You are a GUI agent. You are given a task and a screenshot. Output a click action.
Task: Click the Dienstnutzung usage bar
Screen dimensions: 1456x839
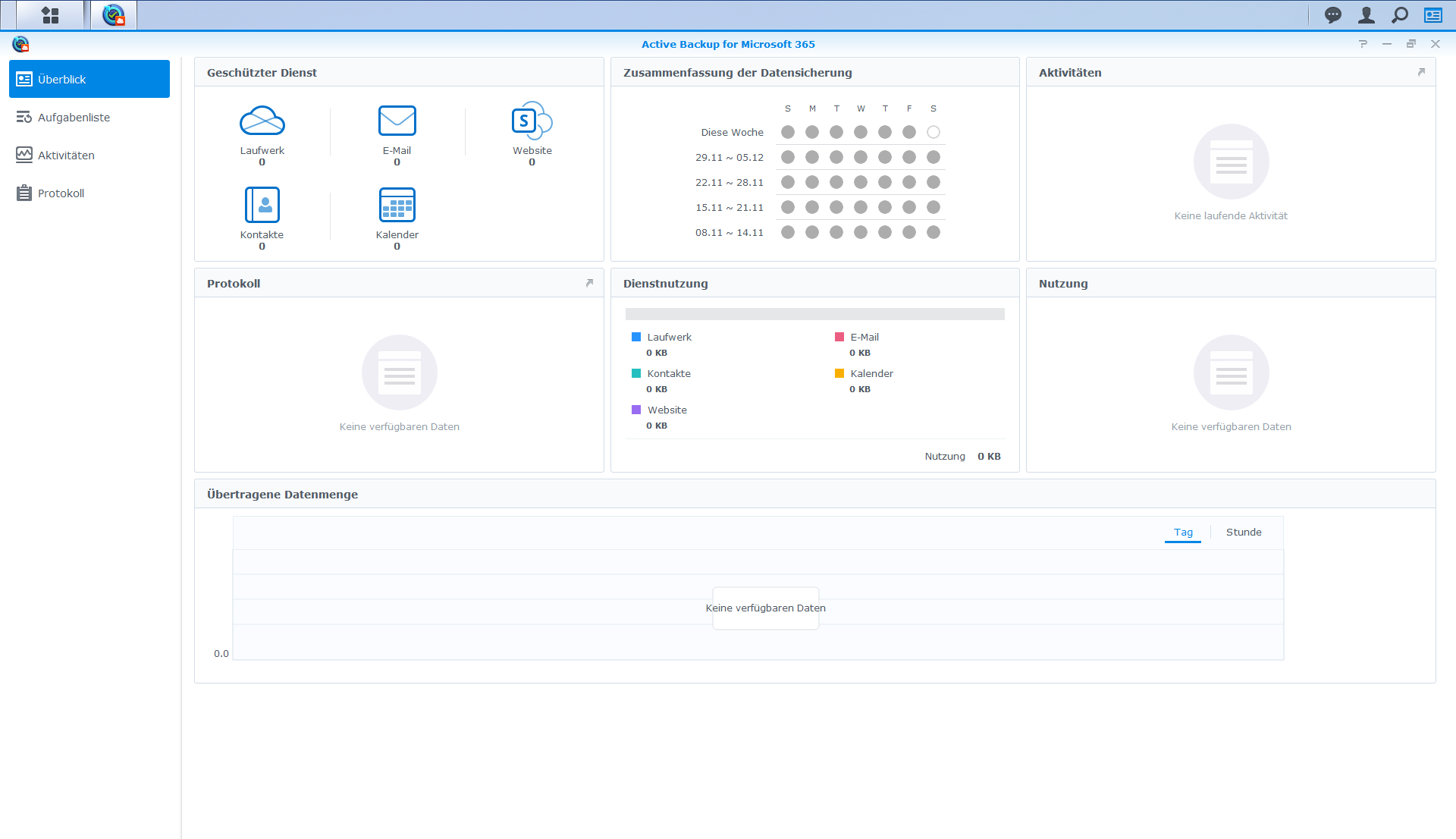point(814,314)
